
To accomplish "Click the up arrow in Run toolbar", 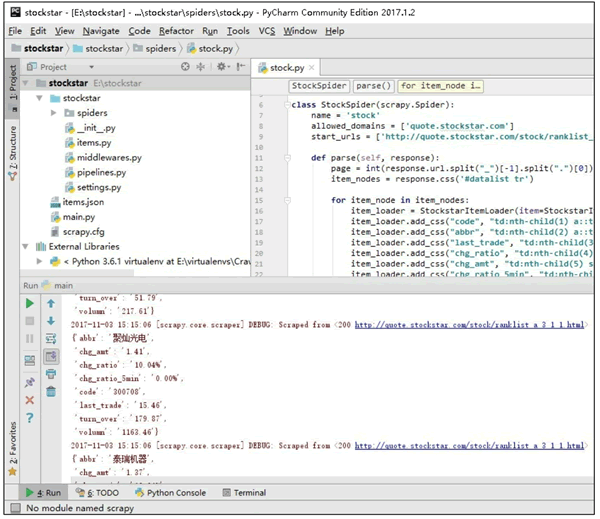I will pyautogui.click(x=51, y=304).
